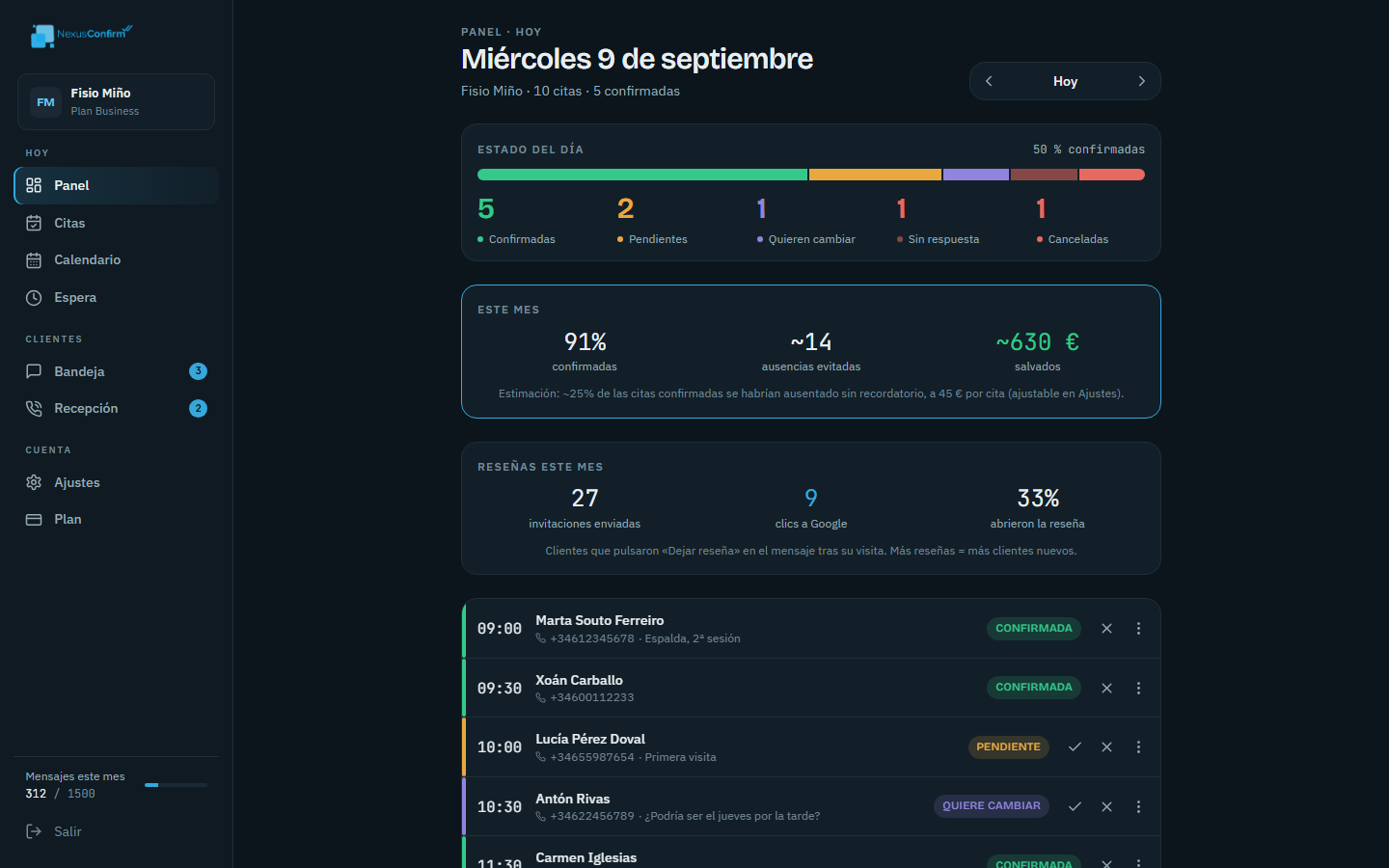This screenshot has height=868, width=1389.
Task: Click the Recepción phone icon
Action: 34,408
